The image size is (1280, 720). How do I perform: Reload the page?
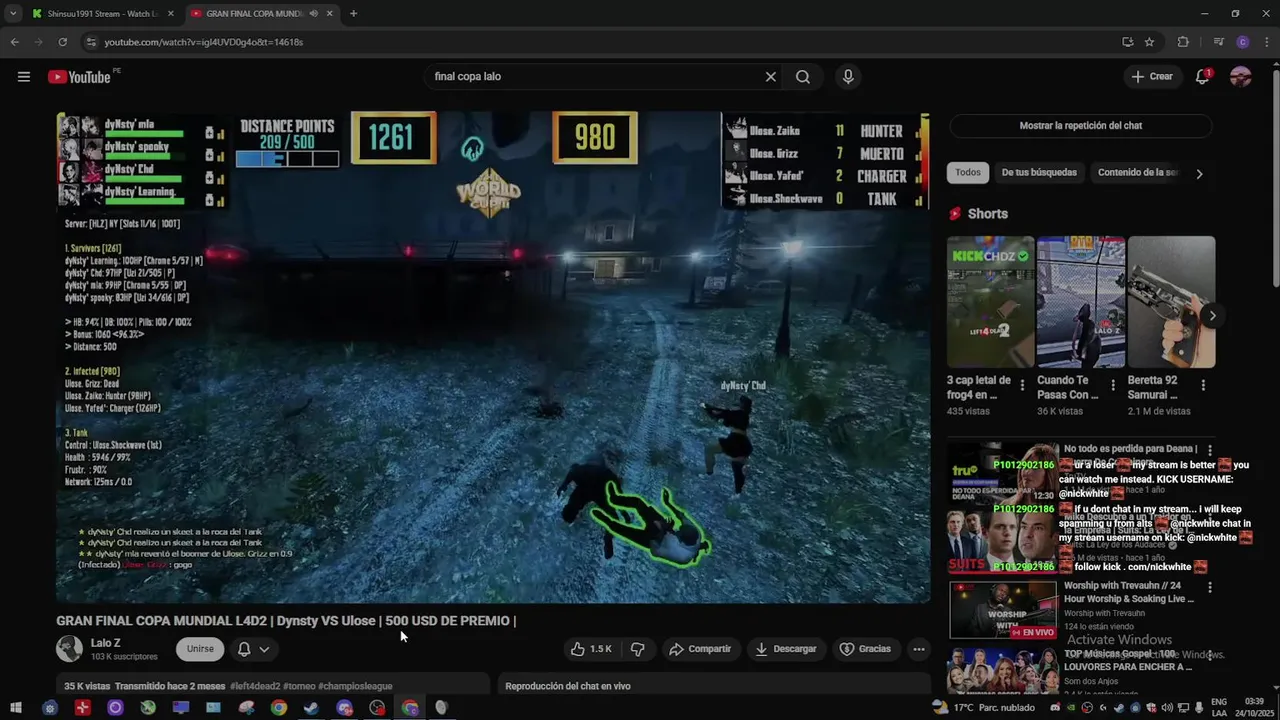point(62,42)
